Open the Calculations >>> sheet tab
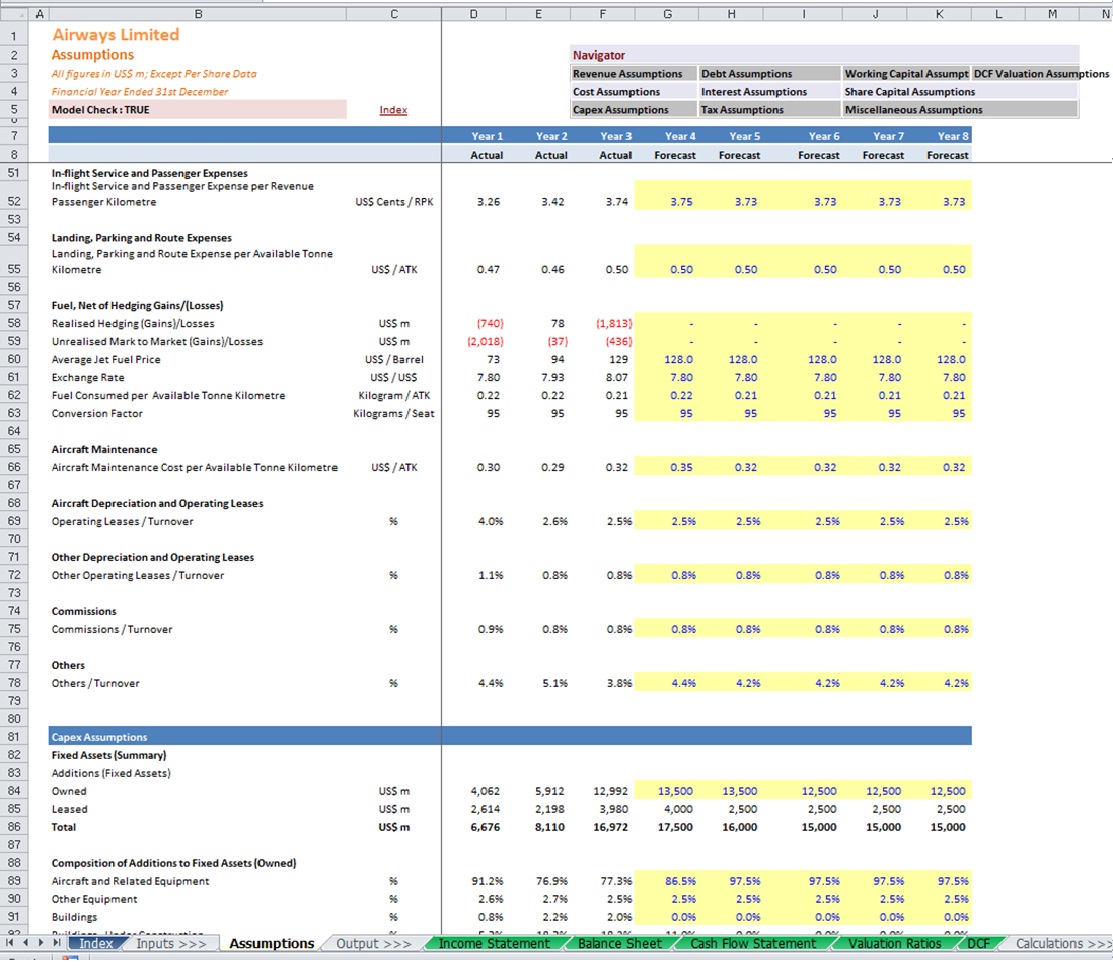 [x=1062, y=943]
